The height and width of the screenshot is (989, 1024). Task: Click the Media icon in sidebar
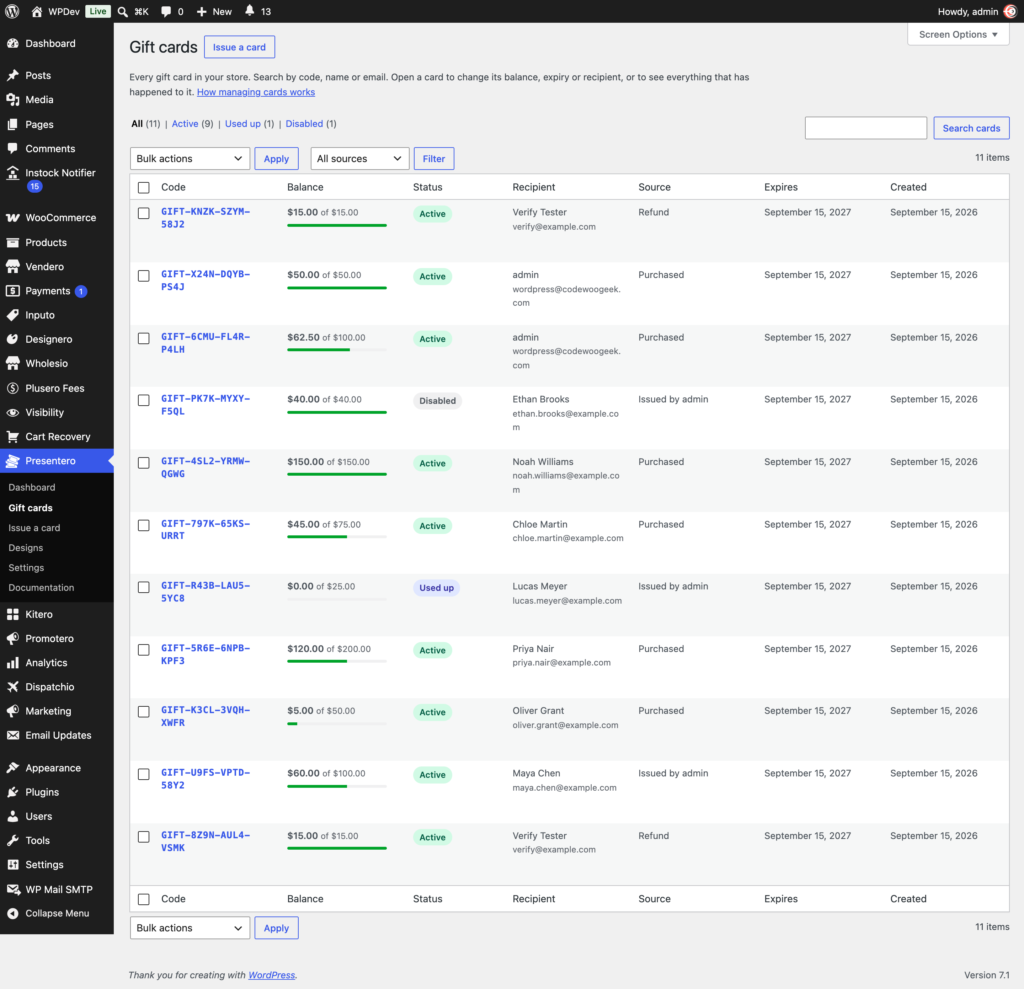[12, 99]
